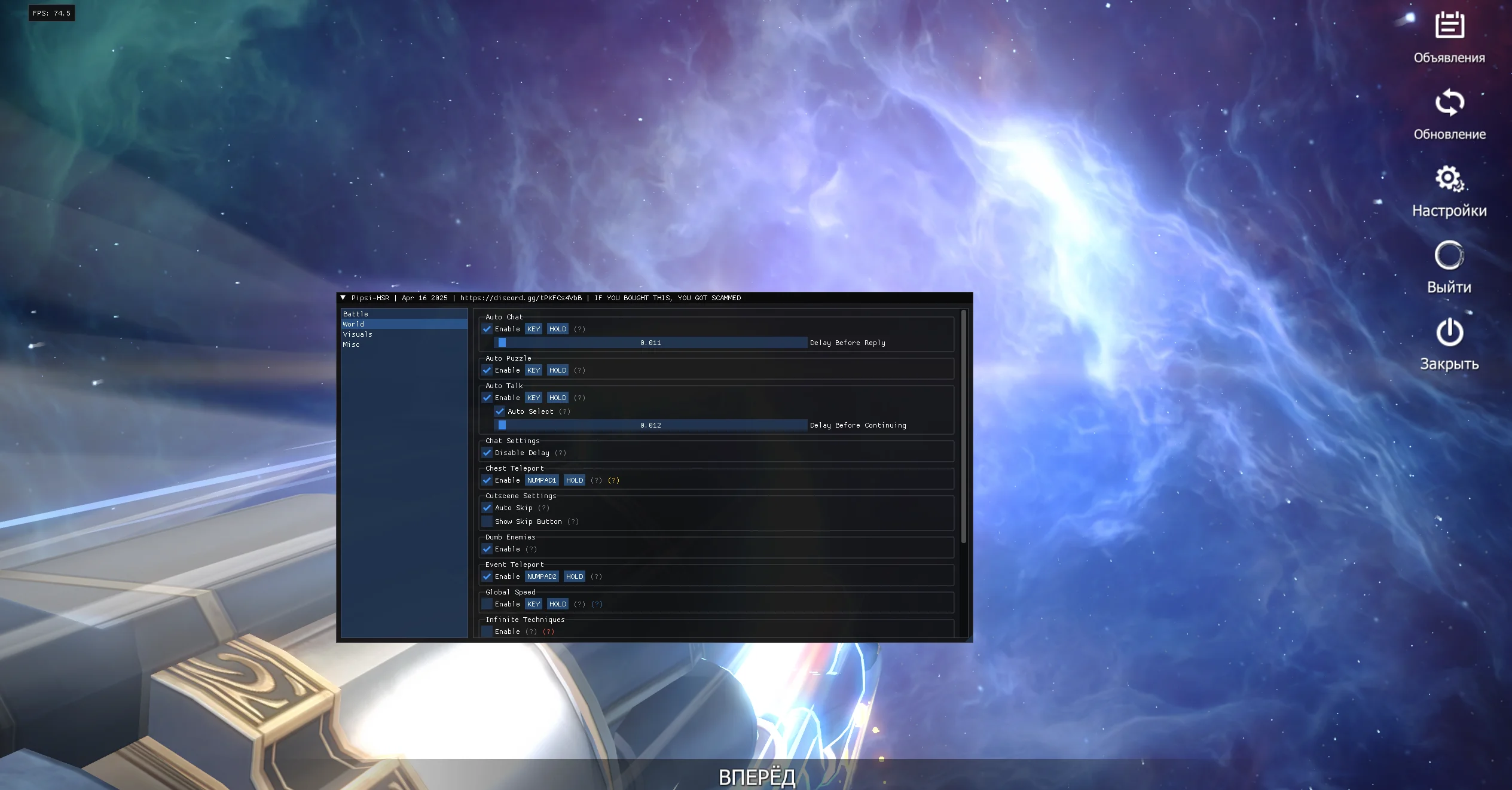Click the red (?) icon beside Infinite Techniques
The image size is (1512, 790).
[548, 632]
